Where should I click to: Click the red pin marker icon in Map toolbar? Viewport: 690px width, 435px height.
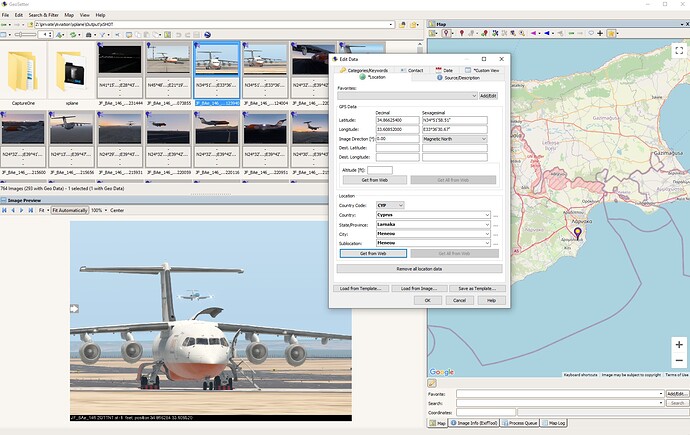pos(462,33)
